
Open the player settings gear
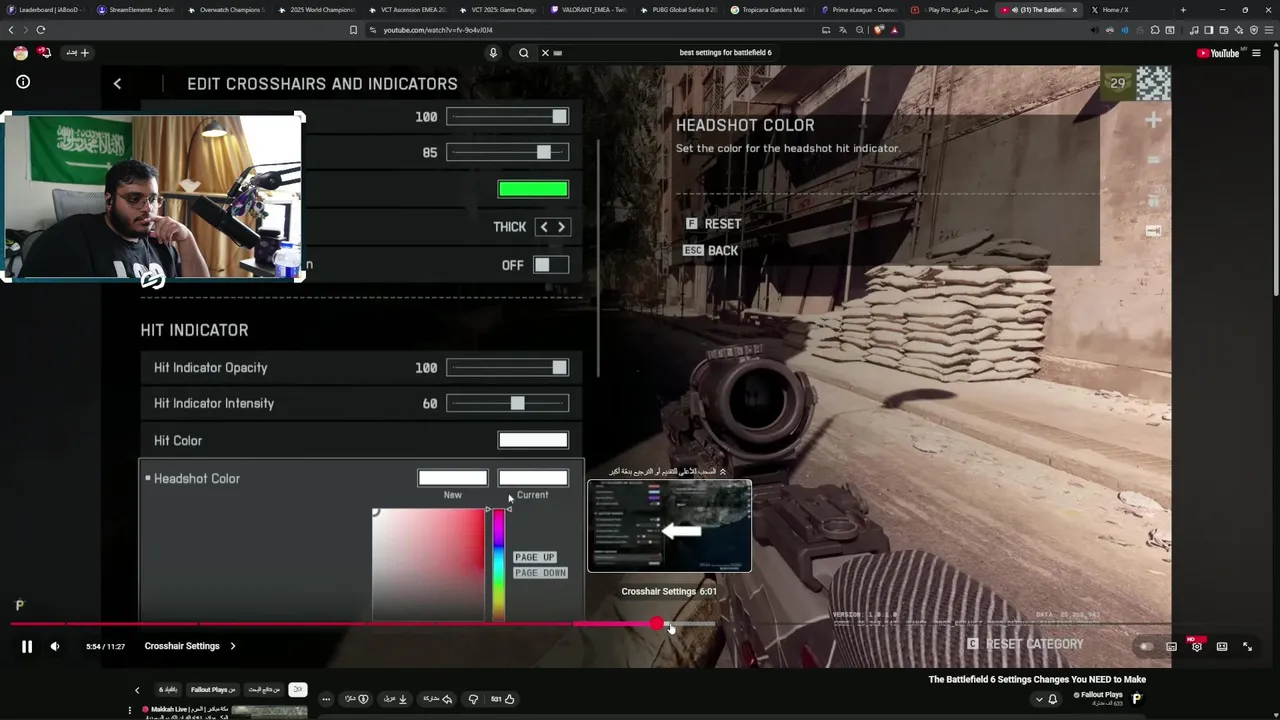click(1197, 646)
